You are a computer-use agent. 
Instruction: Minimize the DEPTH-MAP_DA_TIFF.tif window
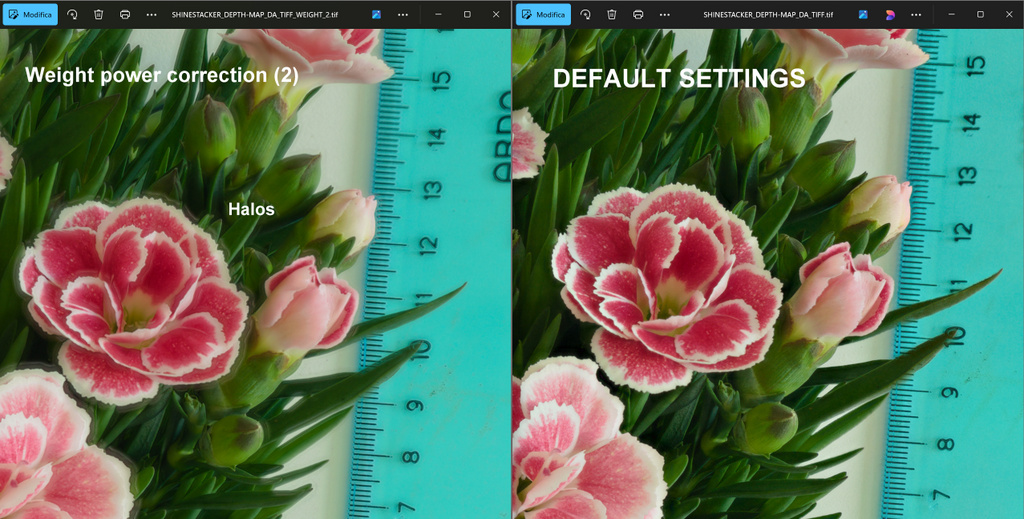click(x=952, y=14)
